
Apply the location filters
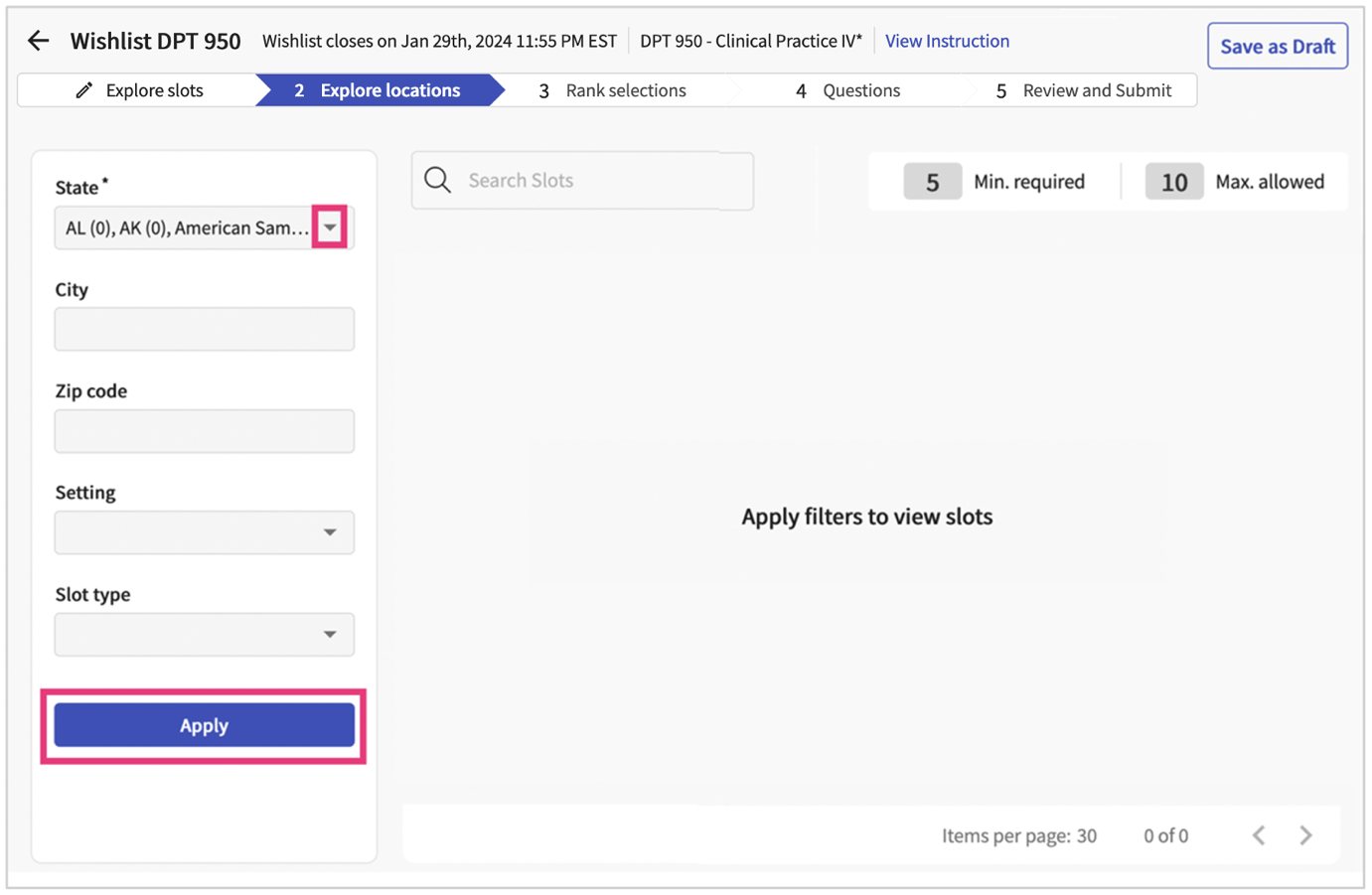203,725
